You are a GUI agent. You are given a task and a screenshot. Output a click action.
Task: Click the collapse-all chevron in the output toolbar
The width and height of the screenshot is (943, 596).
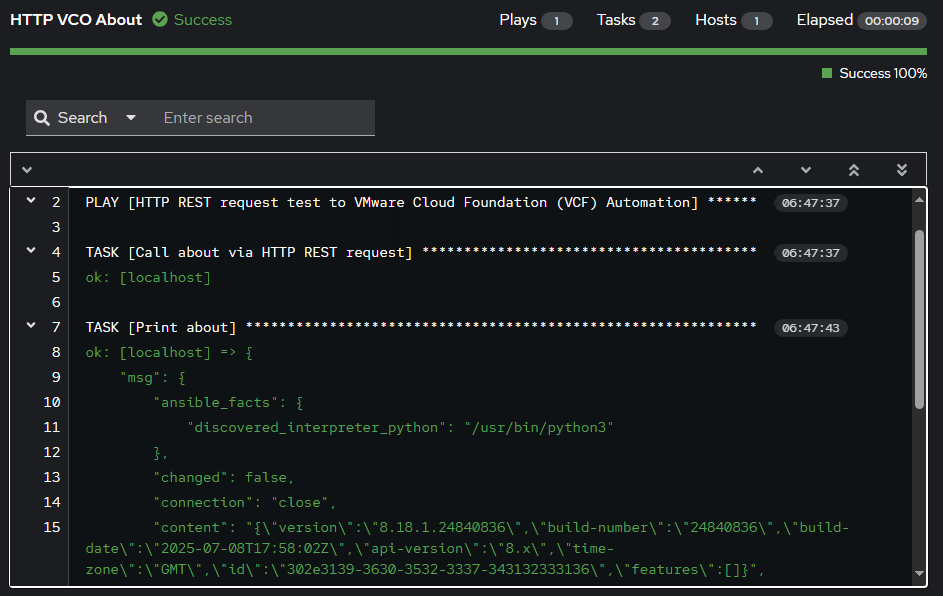click(28, 169)
